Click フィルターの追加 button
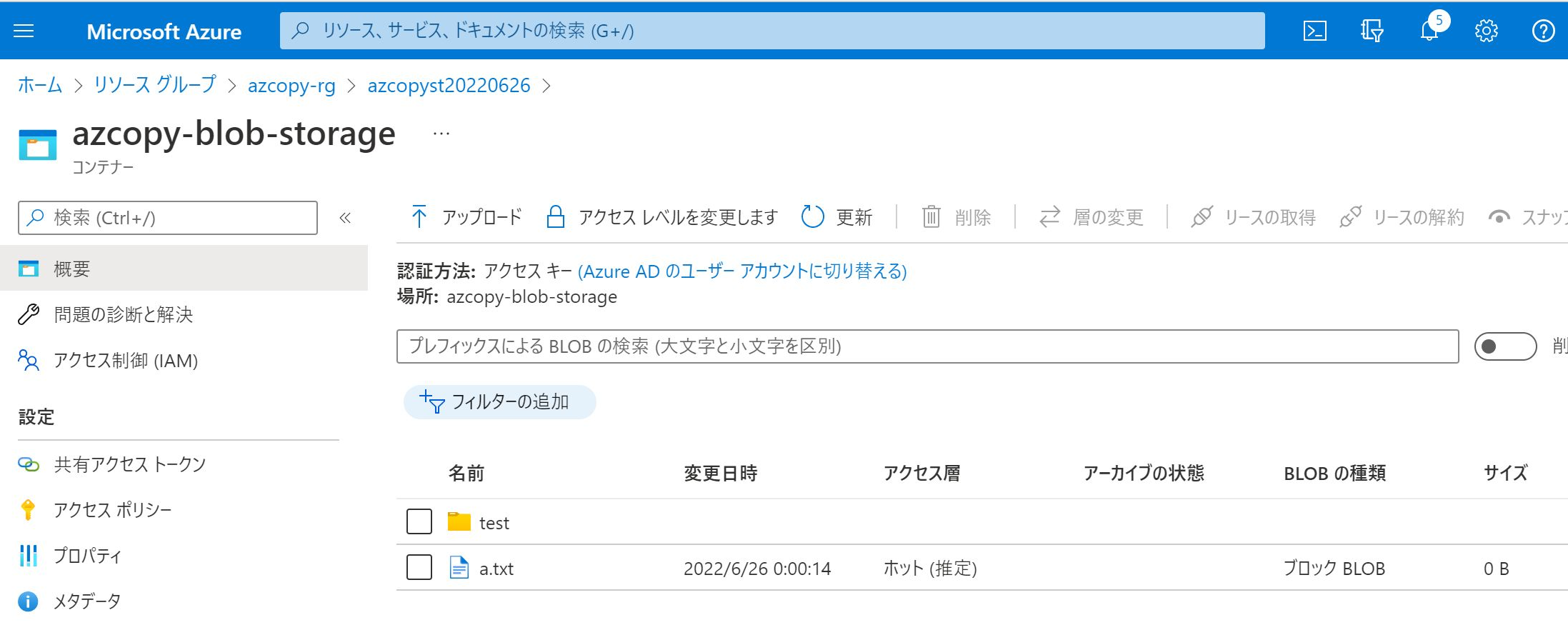The image size is (1568, 635). tap(500, 402)
